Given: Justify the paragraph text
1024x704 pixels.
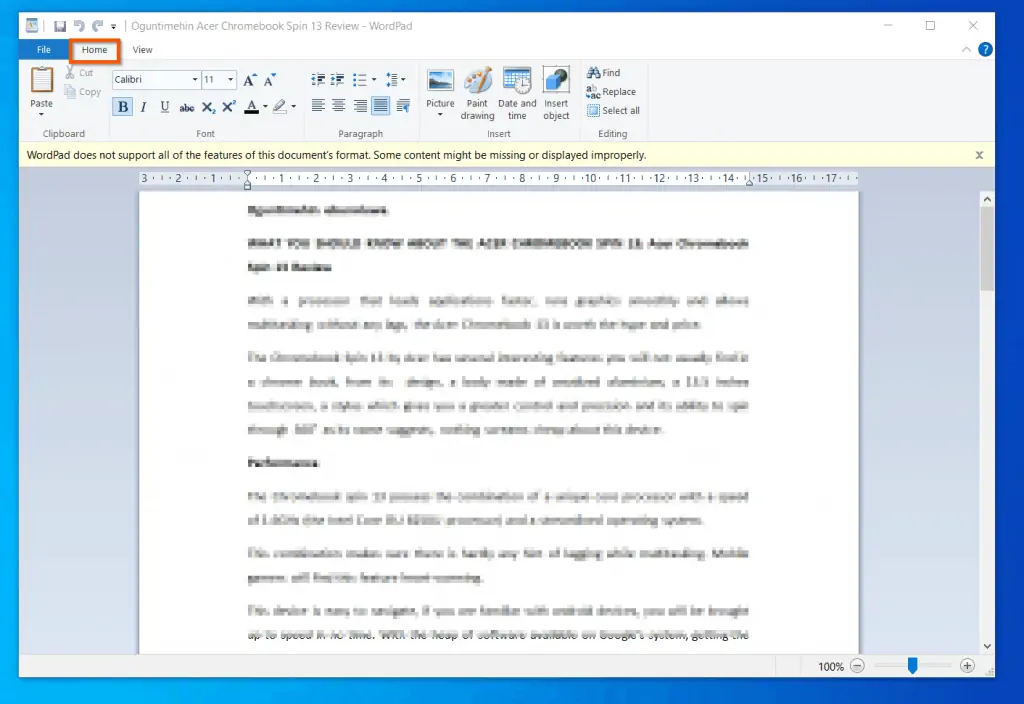Looking at the screenshot, I should pos(381,106).
